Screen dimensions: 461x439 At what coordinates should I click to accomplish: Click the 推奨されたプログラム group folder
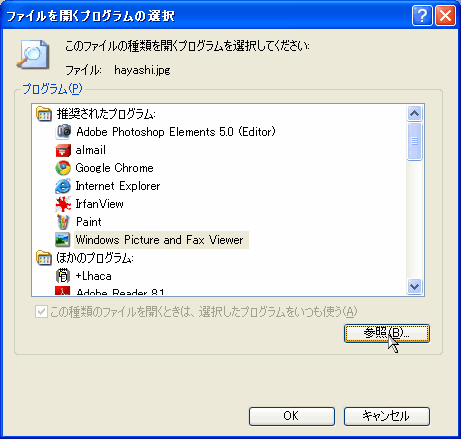[44, 114]
